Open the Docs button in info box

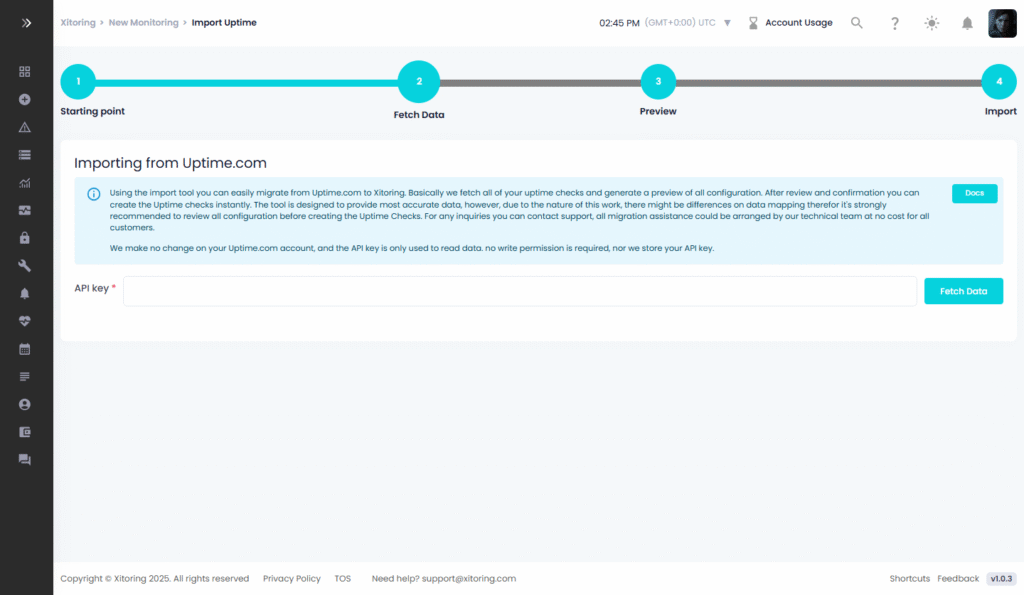[974, 193]
